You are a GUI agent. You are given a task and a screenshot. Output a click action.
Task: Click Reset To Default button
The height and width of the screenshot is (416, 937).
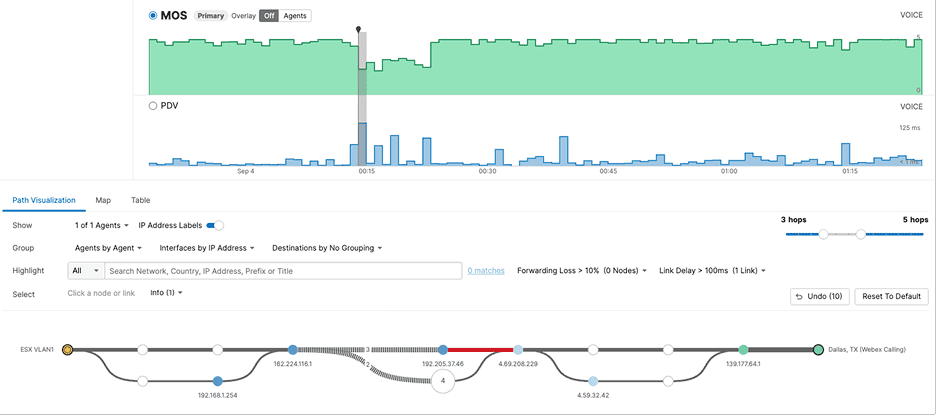click(892, 296)
